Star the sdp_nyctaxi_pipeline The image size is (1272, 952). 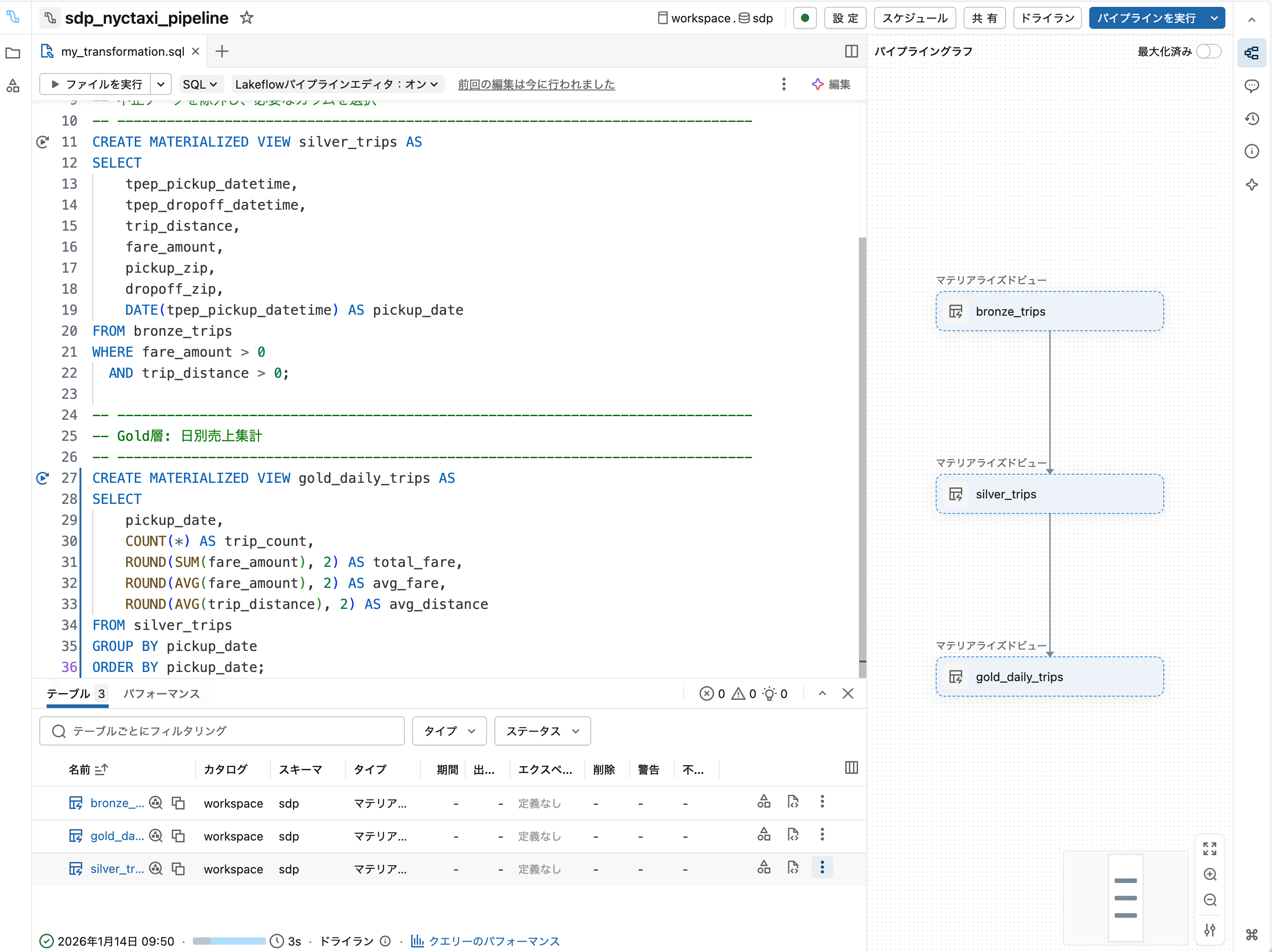(246, 18)
